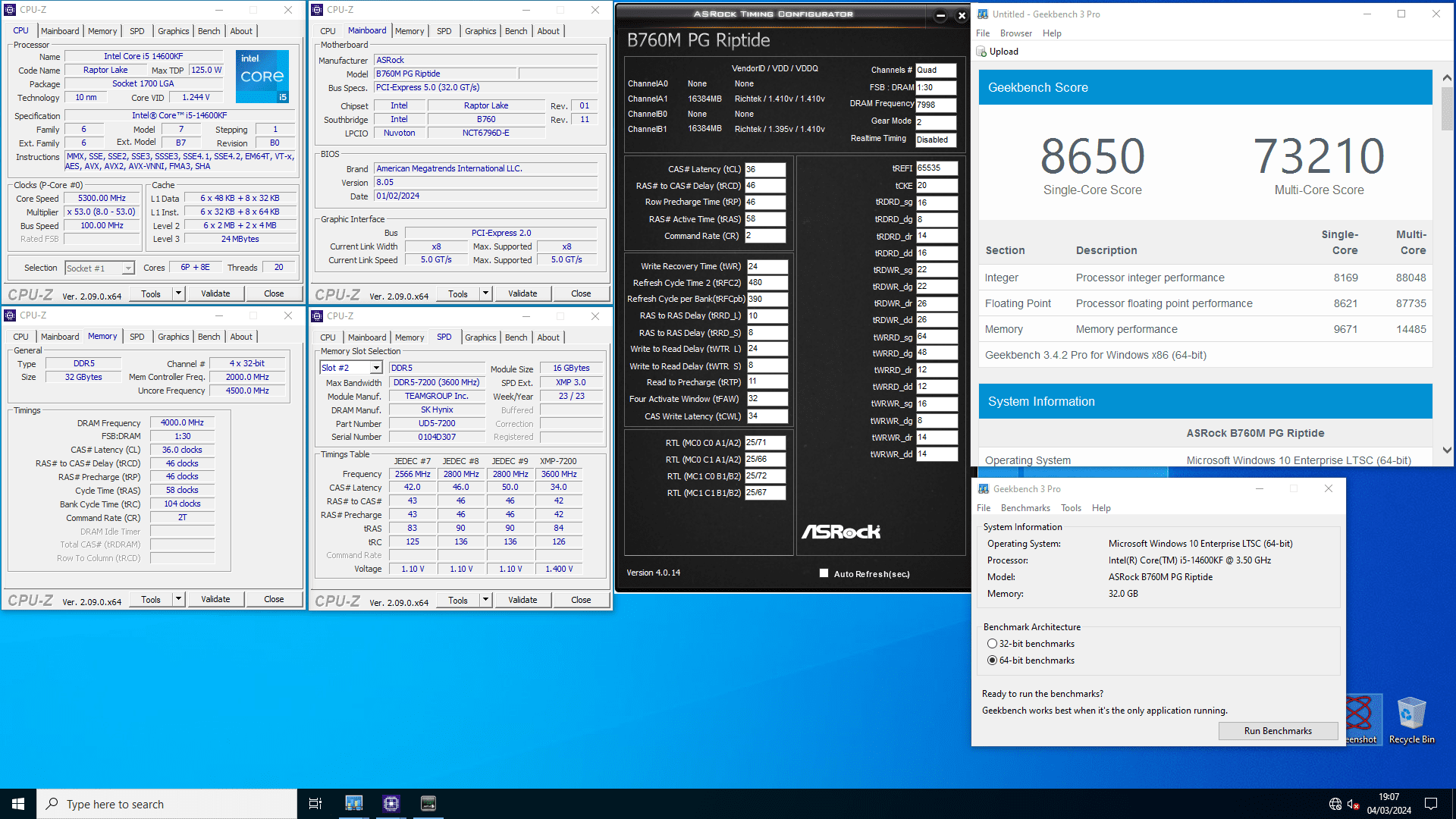Click the Floating Point row in results
Image resolution: width=1456 pixels, height=819 pixels.
coord(1206,303)
